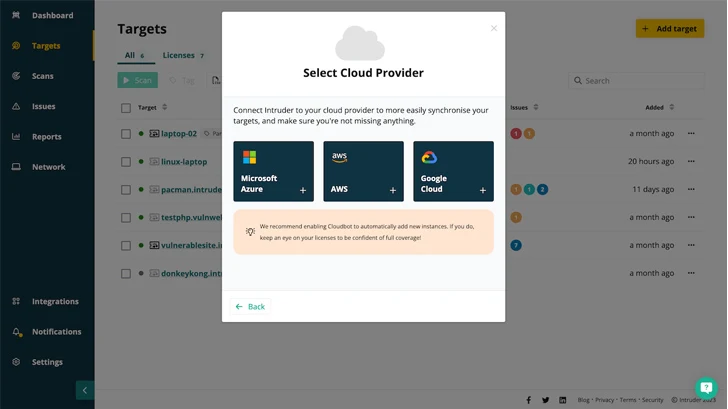Click the AWS logo icon

339,157
